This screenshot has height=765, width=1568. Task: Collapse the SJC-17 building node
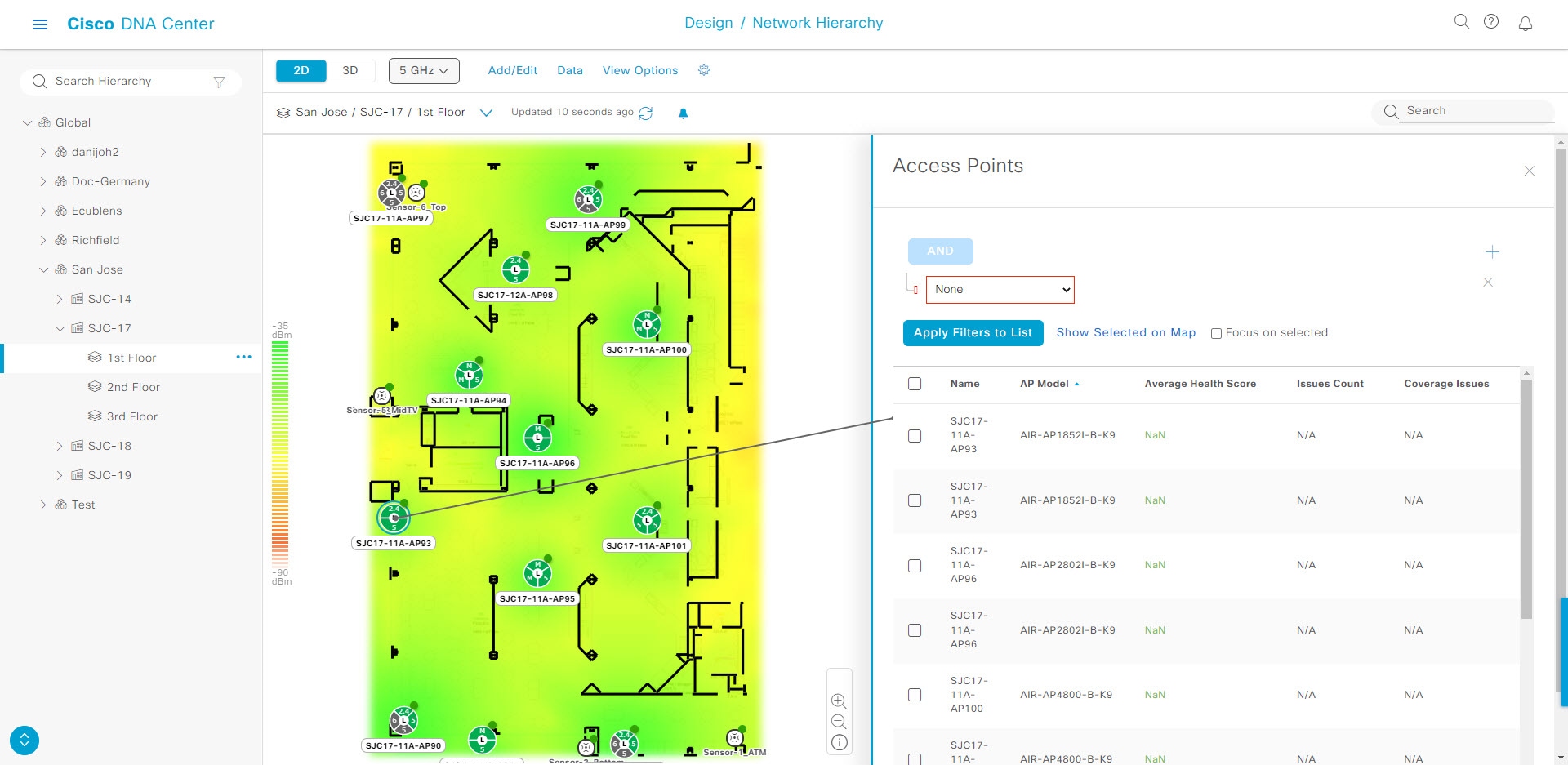(x=60, y=328)
